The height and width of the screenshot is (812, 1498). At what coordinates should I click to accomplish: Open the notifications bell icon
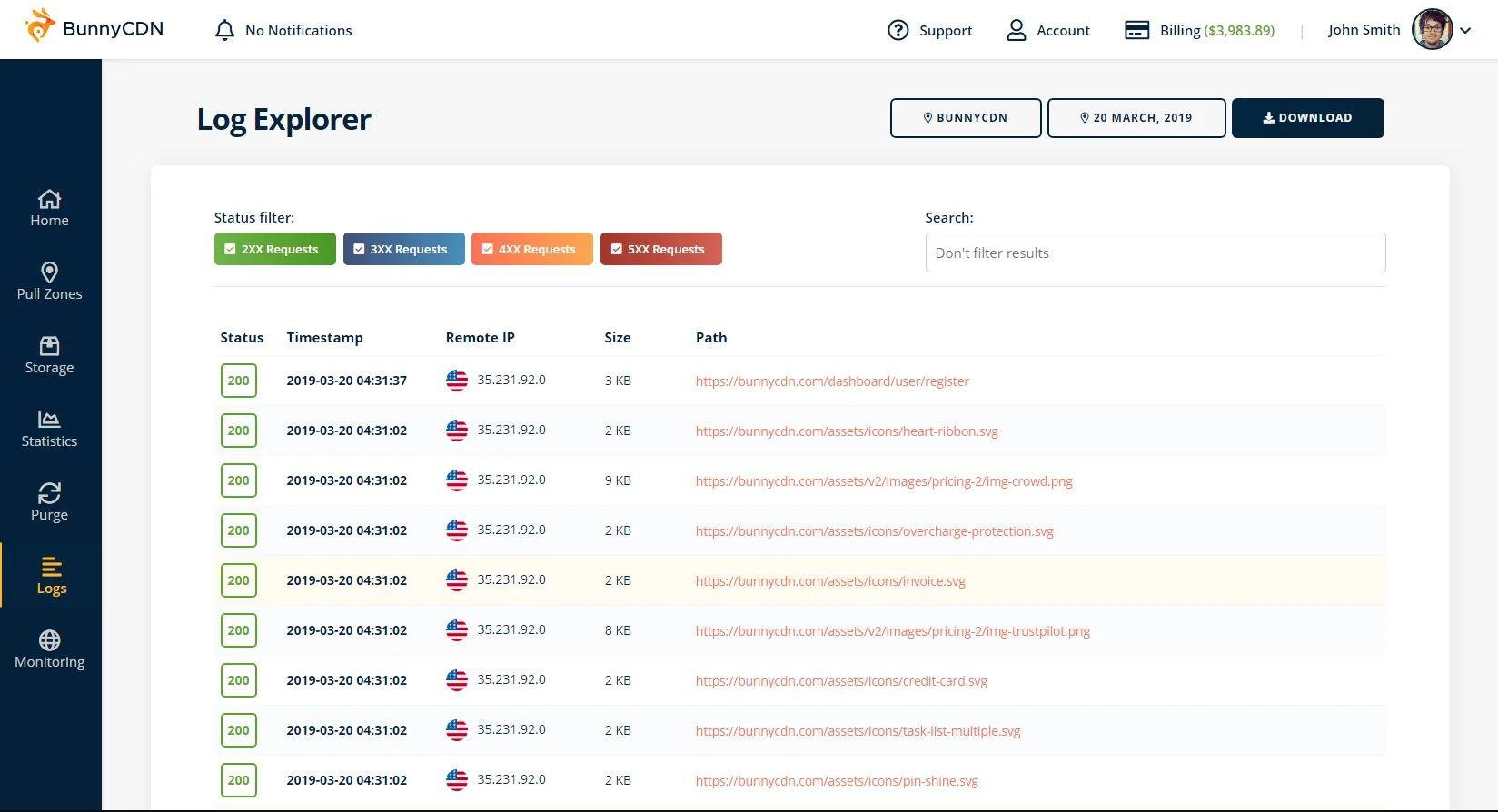click(x=224, y=30)
